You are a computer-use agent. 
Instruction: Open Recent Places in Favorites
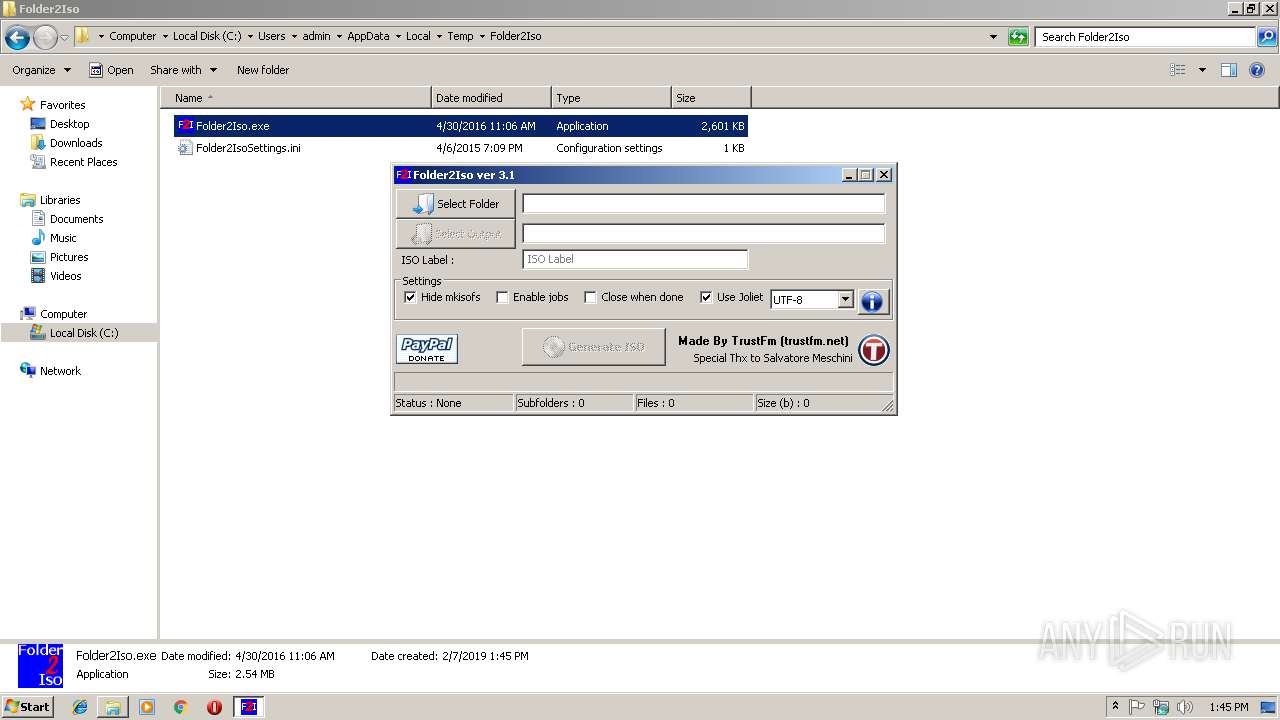coord(83,162)
